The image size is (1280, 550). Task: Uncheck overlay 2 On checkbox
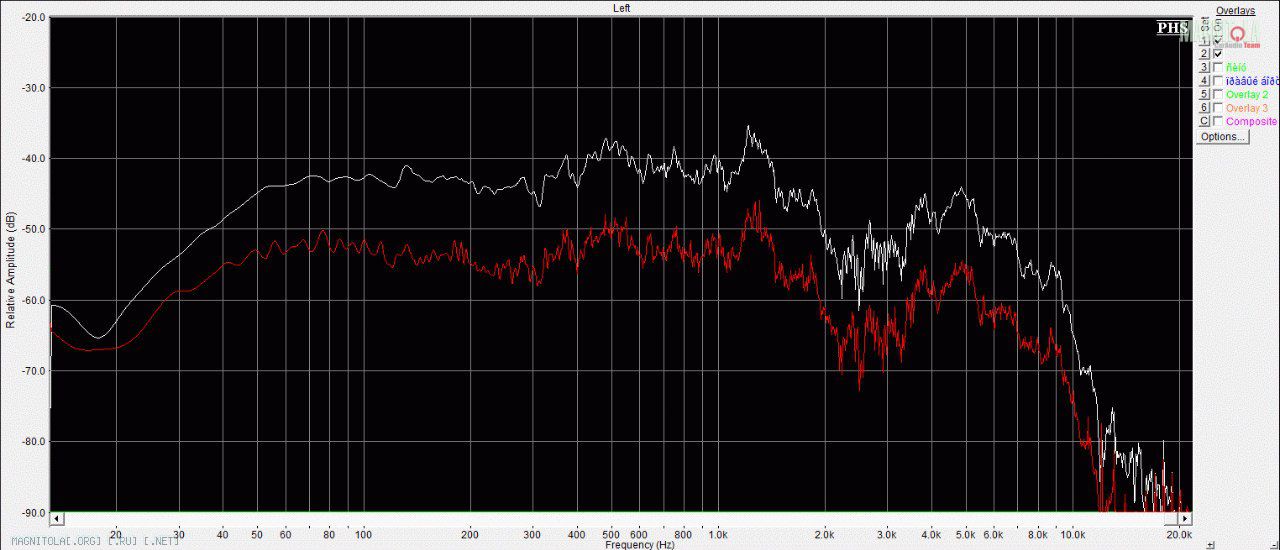point(1218,54)
